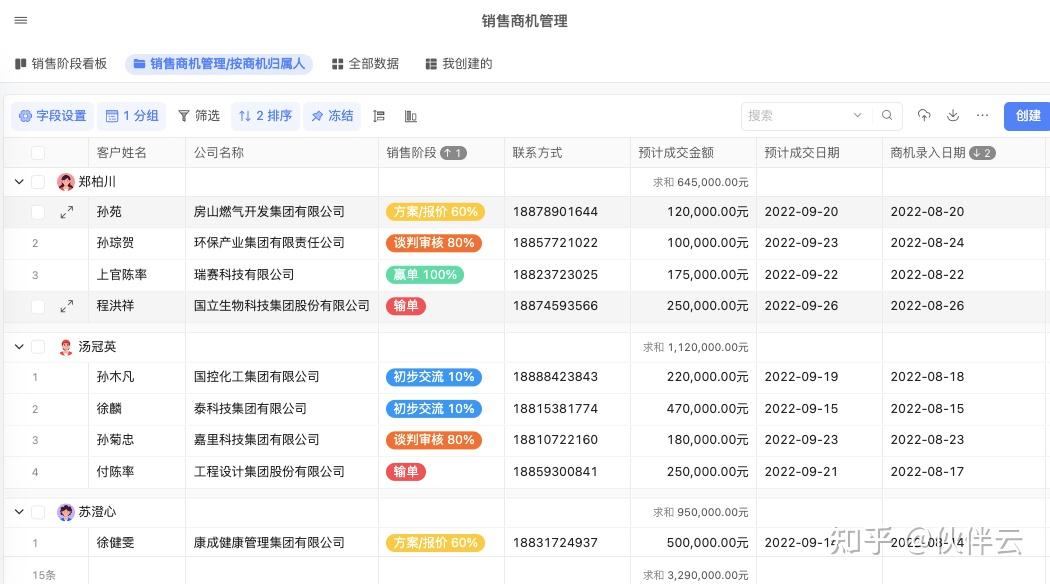Tick the select-all header checkbox
This screenshot has width=1050, height=584.
(x=38, y=153)
